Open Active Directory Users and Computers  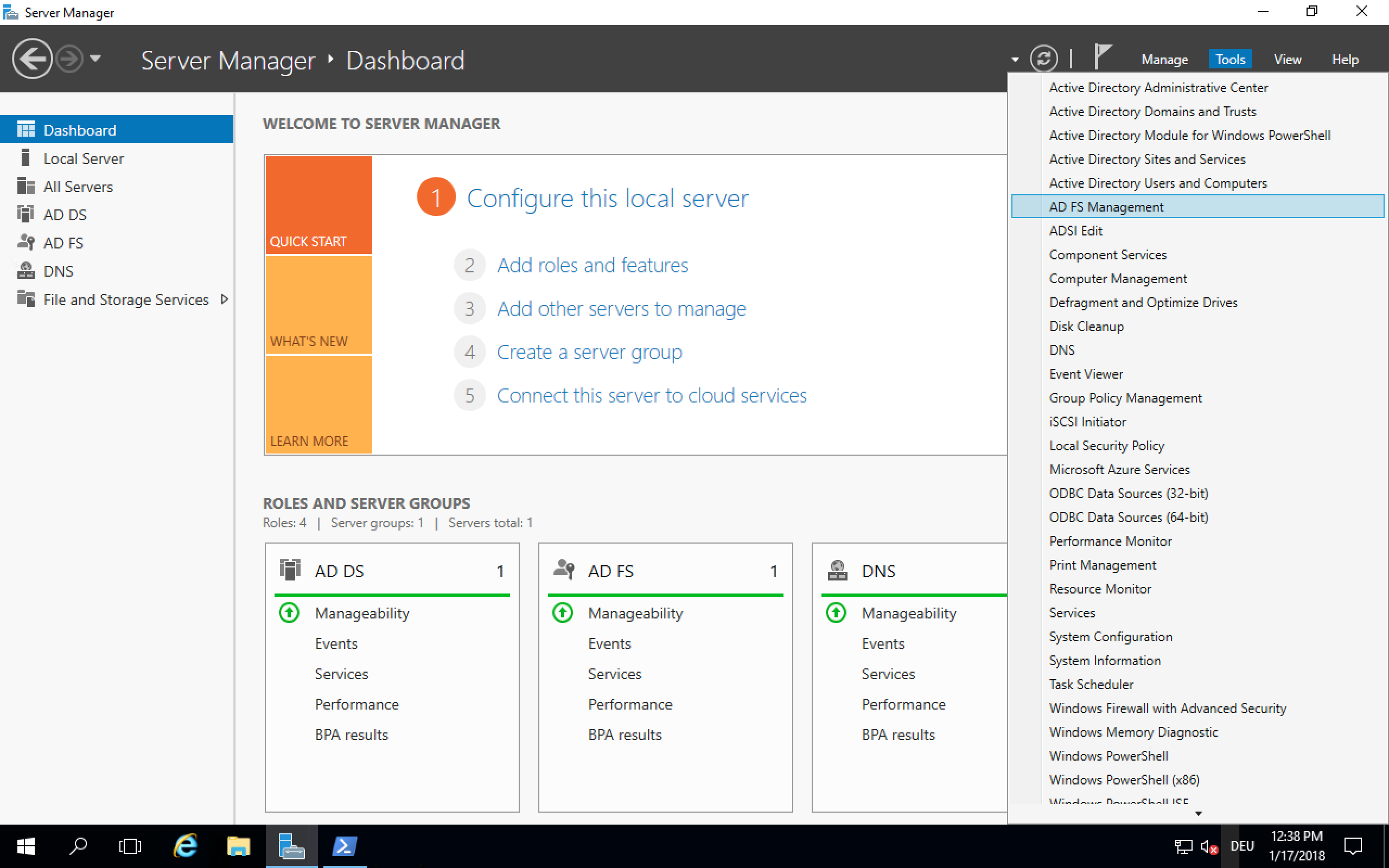coord(1197,183)
